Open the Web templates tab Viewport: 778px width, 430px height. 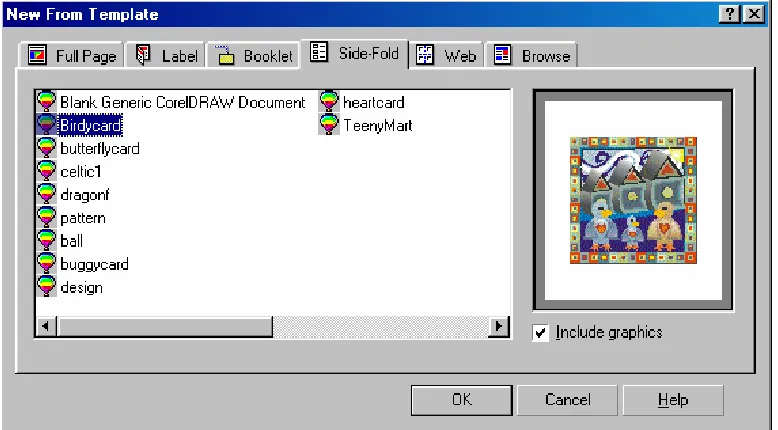pos(446,55)
